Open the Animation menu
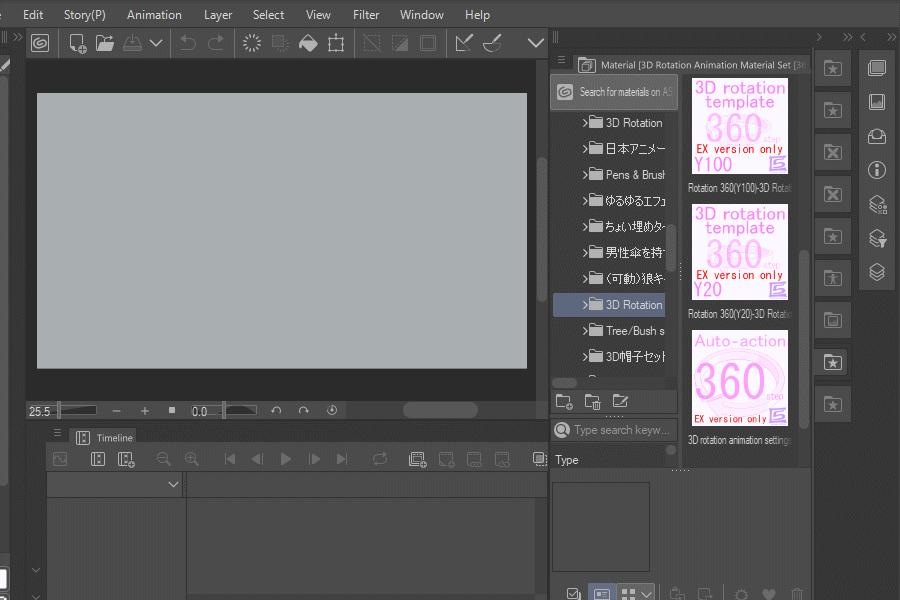Image resolution: width=900 pixels, height=600 pixels. click(154, 15)
